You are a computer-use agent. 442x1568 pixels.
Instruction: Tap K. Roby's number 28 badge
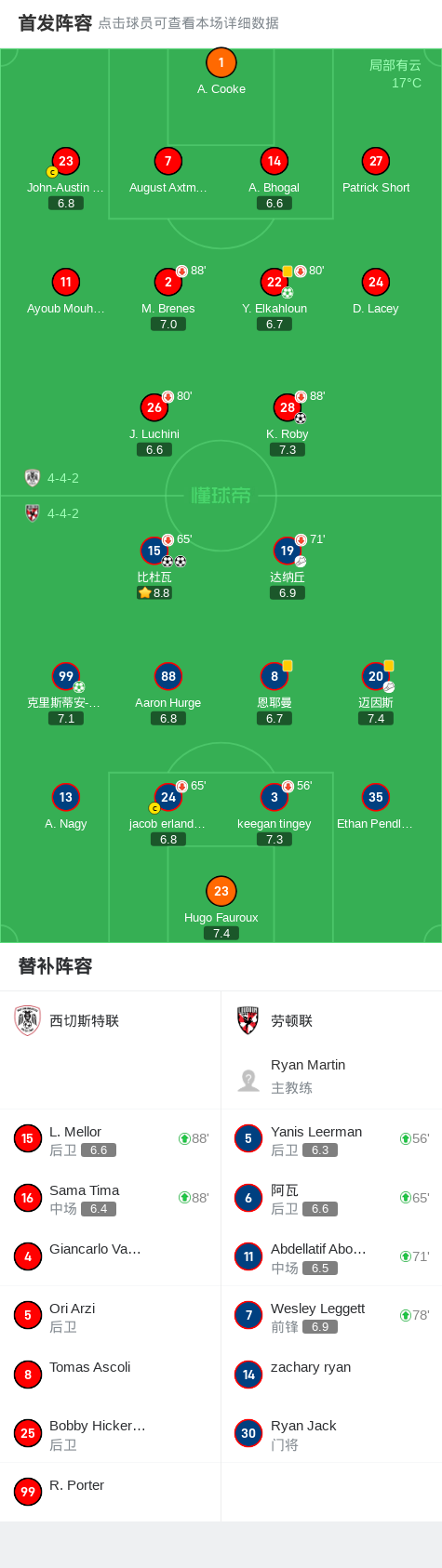pyautogui.click(x=288, y=407)
